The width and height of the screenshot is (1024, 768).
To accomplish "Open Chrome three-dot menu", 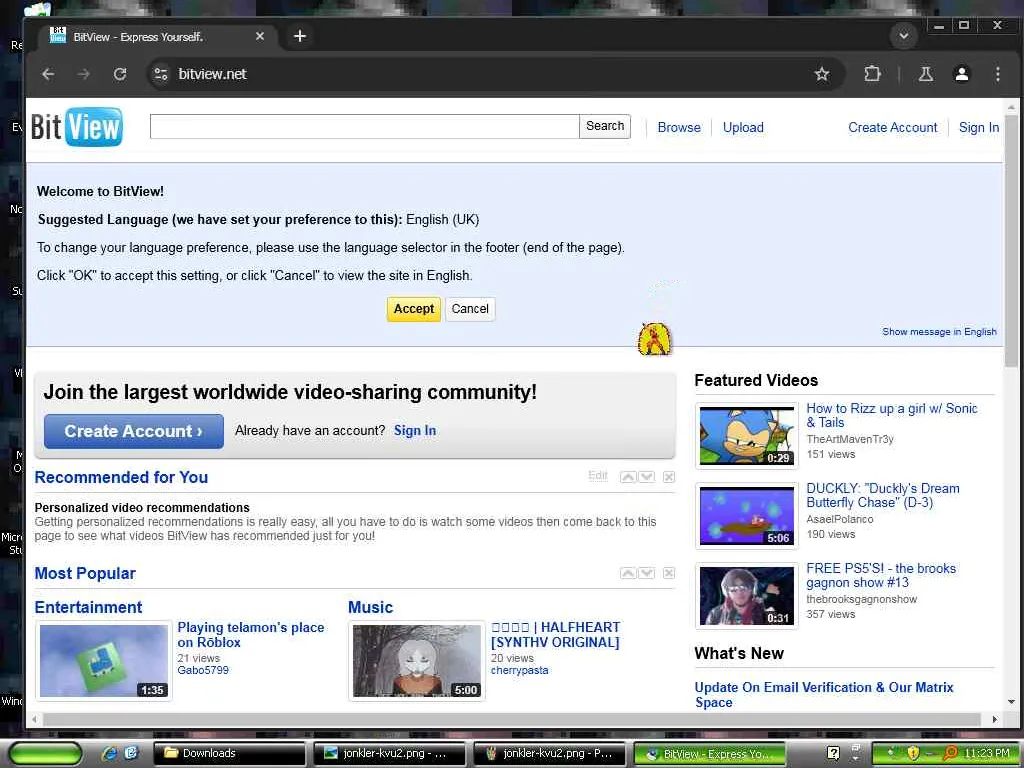I will tap(997, 74).
